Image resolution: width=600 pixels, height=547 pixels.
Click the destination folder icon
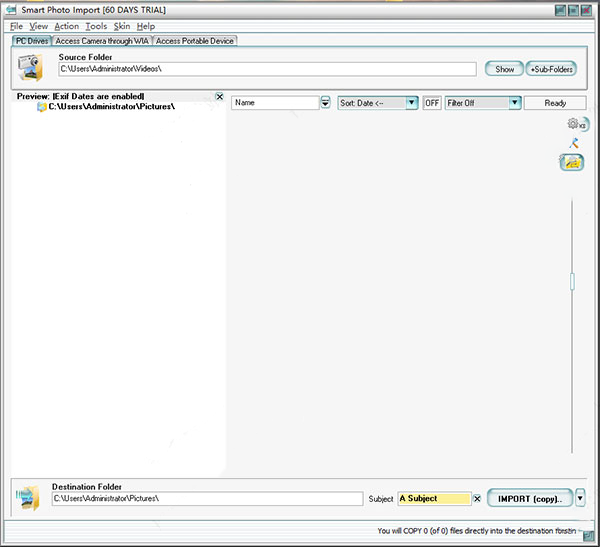[28, 498]
